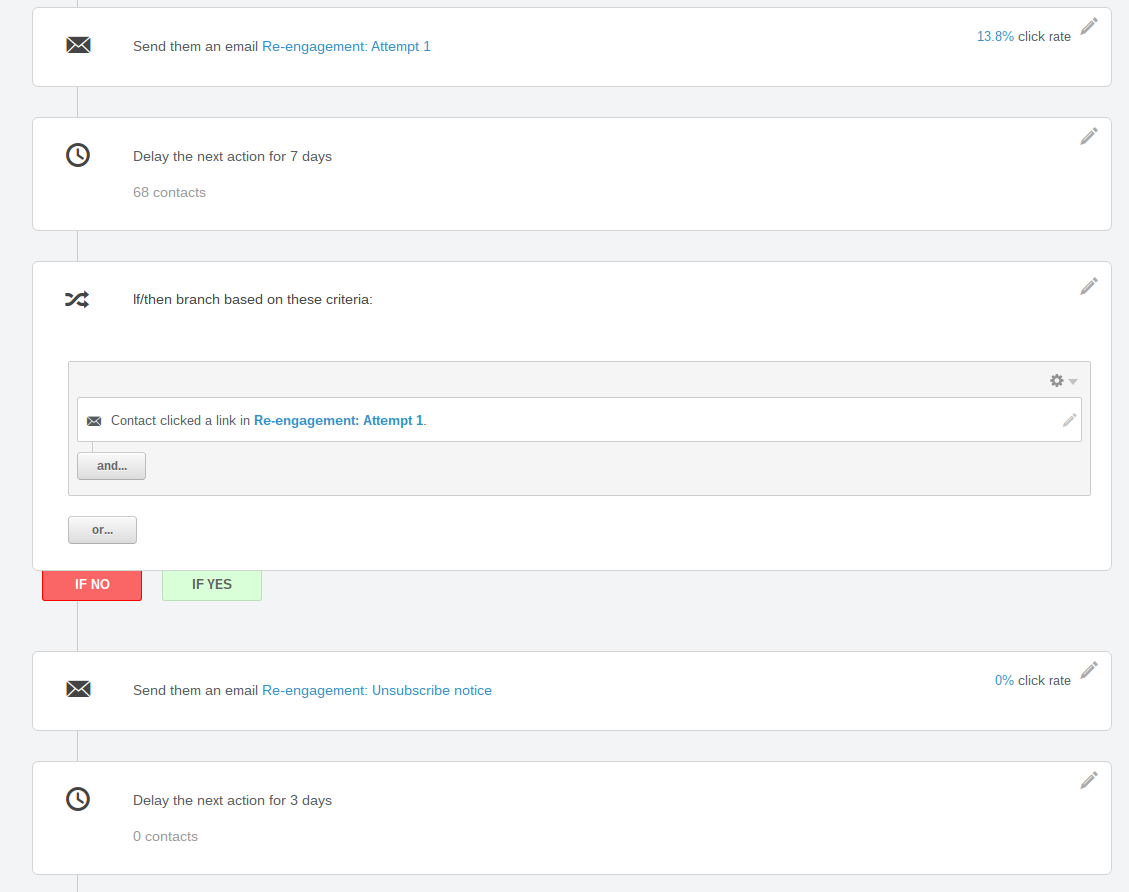Click the envelope icon beside the clicked-link condition
This screenshot has width=1129, height=892.
pyautogui.click(x=94, y=420)
